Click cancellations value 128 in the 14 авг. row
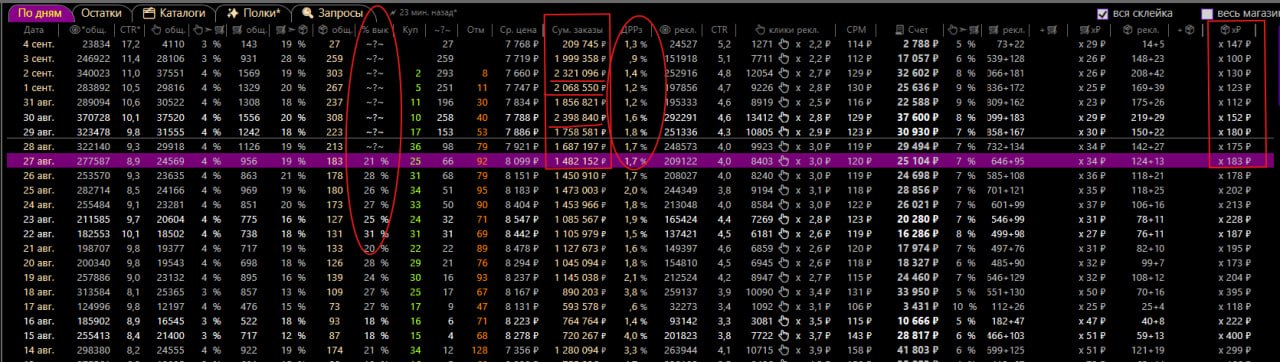Viewport: 1280px width, 362px height. point(480,351)
